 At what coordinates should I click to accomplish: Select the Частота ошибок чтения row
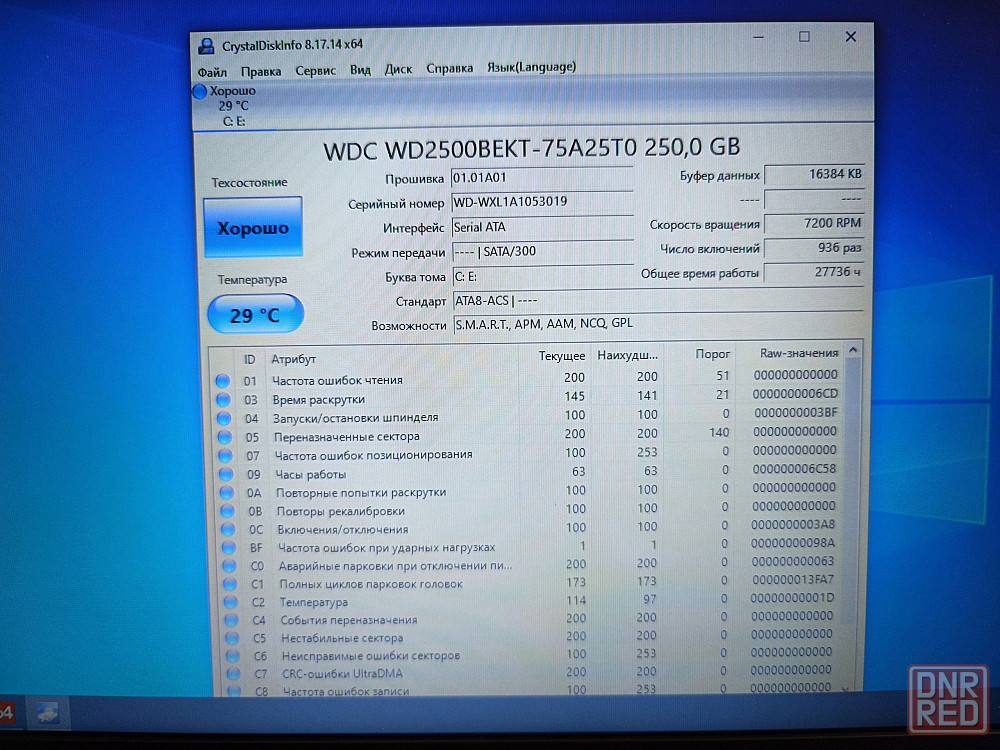pyautogui.click(x=527, y=378)
